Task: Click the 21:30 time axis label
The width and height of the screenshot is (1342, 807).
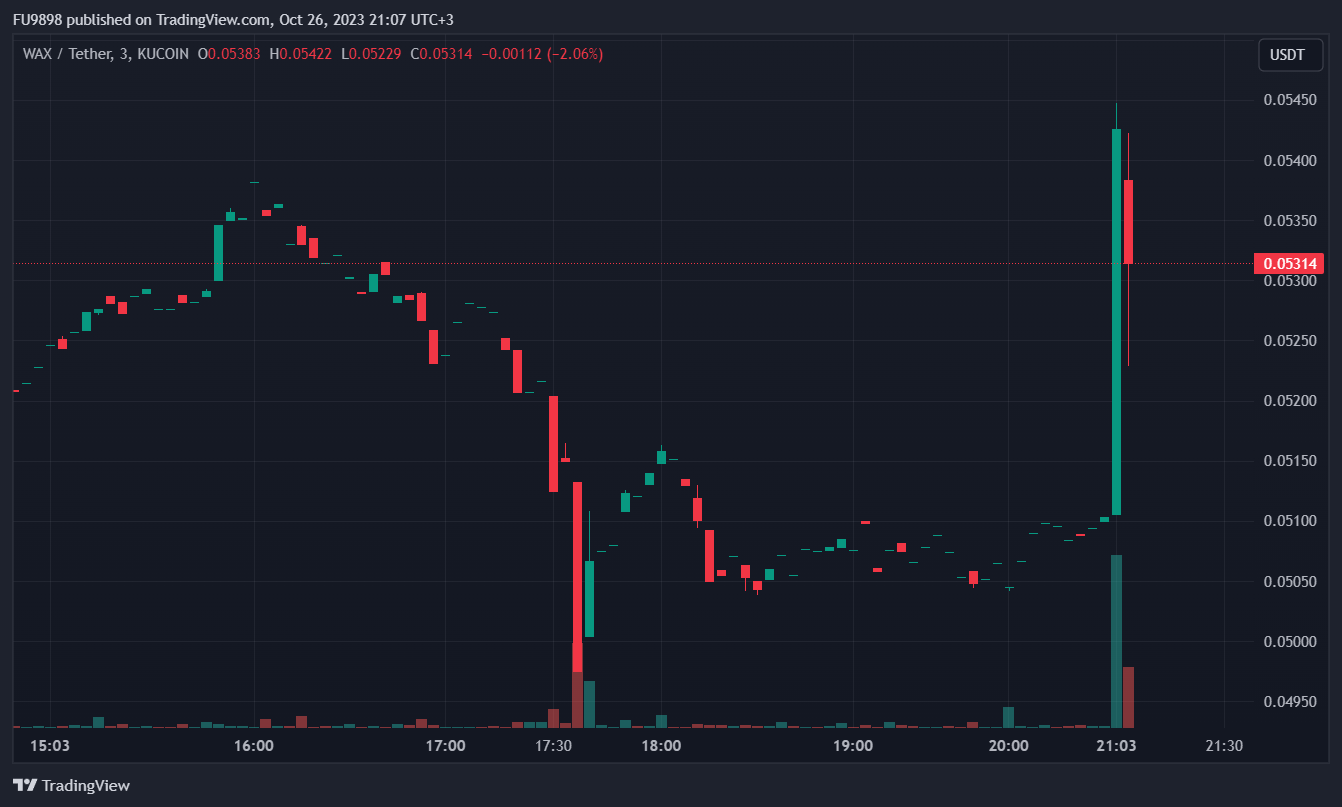Action: 1224,746
